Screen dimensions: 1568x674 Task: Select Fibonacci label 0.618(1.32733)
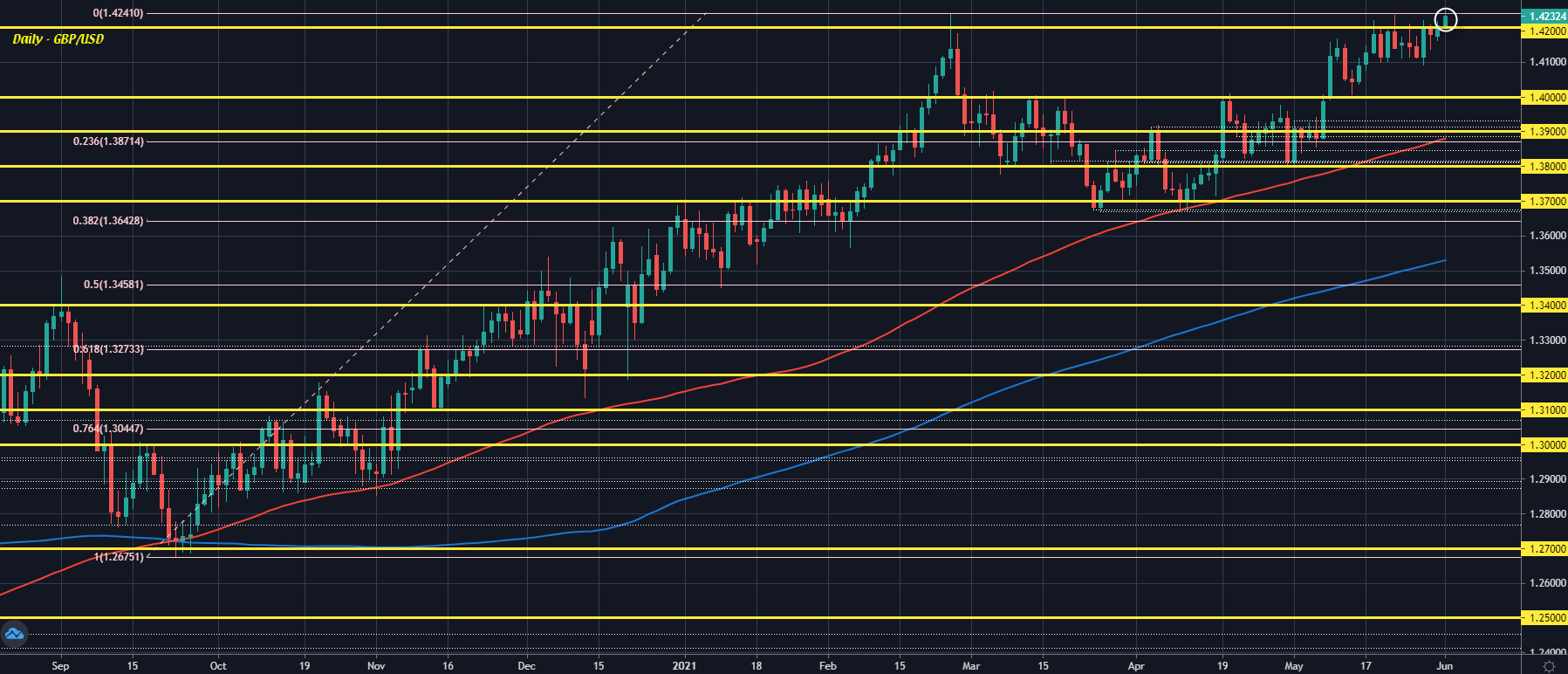[x=108, y=348]
